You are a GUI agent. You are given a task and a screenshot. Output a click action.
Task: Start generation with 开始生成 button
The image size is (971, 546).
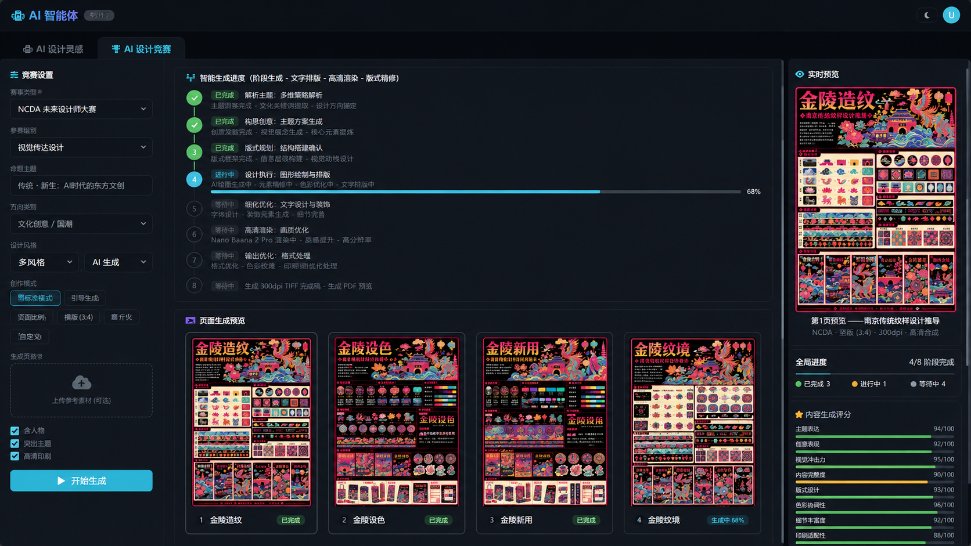(x=81, y=480)
